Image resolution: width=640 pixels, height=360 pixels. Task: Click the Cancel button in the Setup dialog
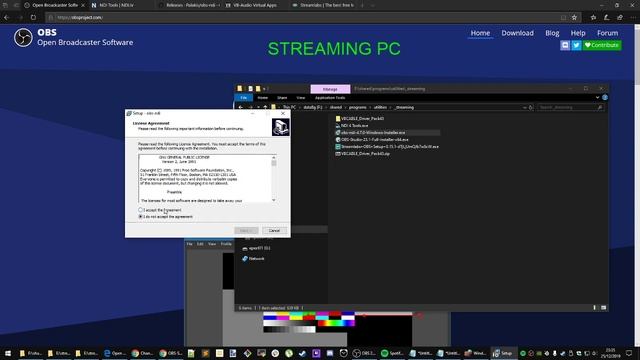[274, 231]
